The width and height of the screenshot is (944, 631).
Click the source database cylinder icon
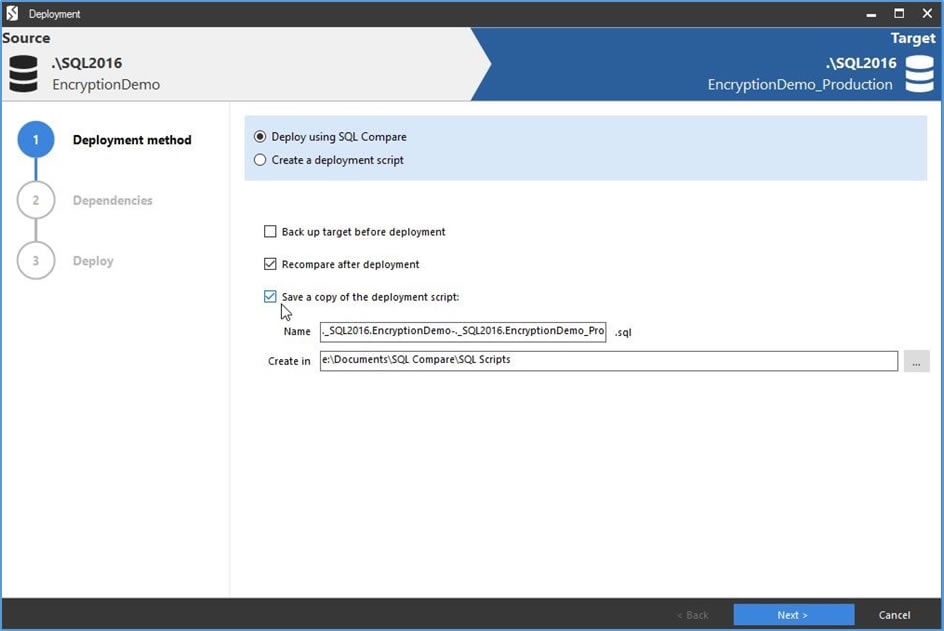pos(23,73)
